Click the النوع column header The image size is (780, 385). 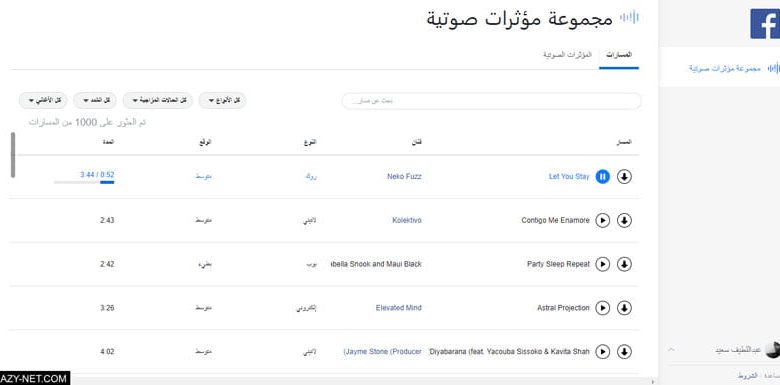click(x=310, y=142)
